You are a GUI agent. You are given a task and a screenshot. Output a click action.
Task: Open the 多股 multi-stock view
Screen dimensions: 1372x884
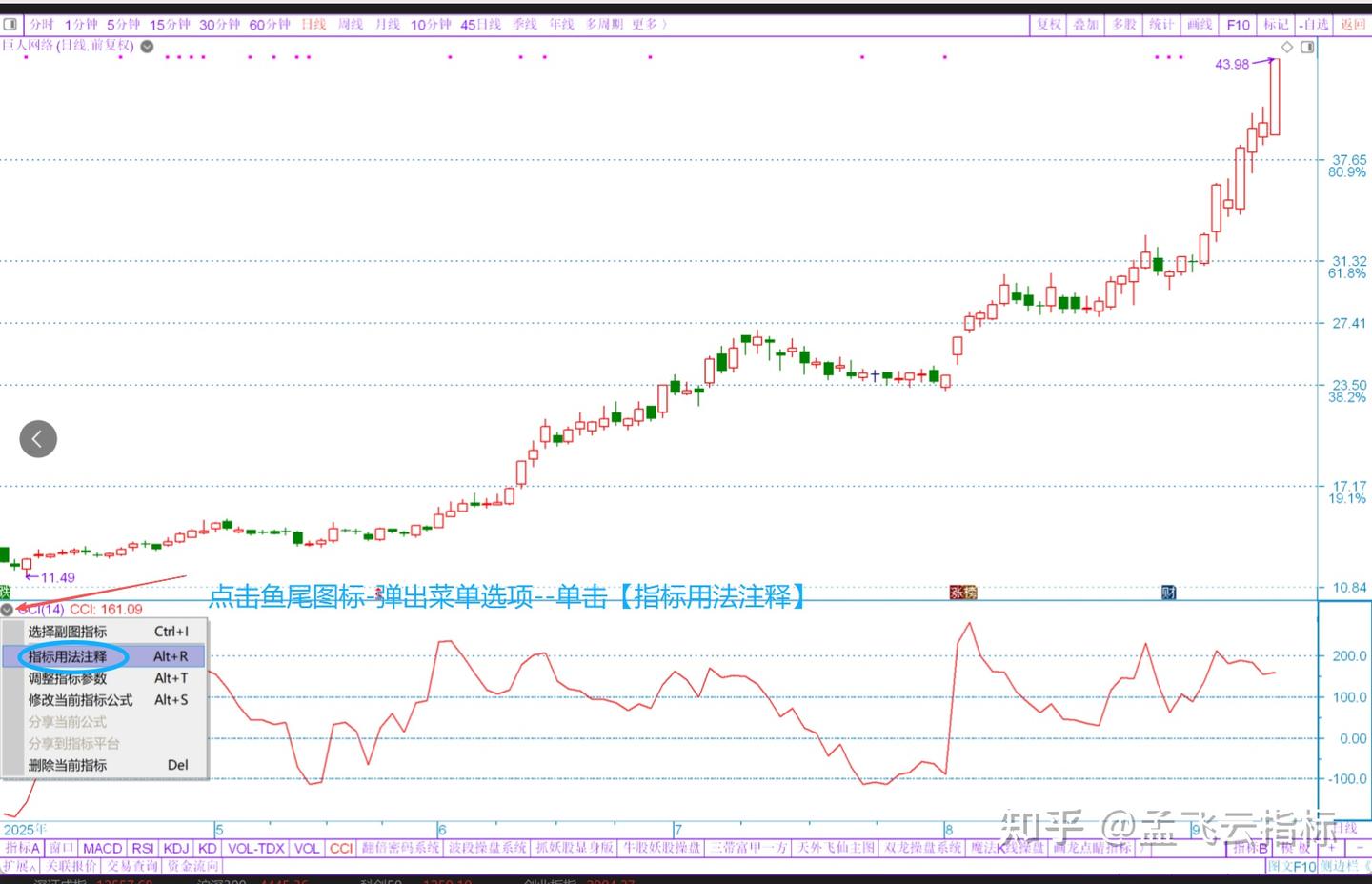(x=1123, y=25)
